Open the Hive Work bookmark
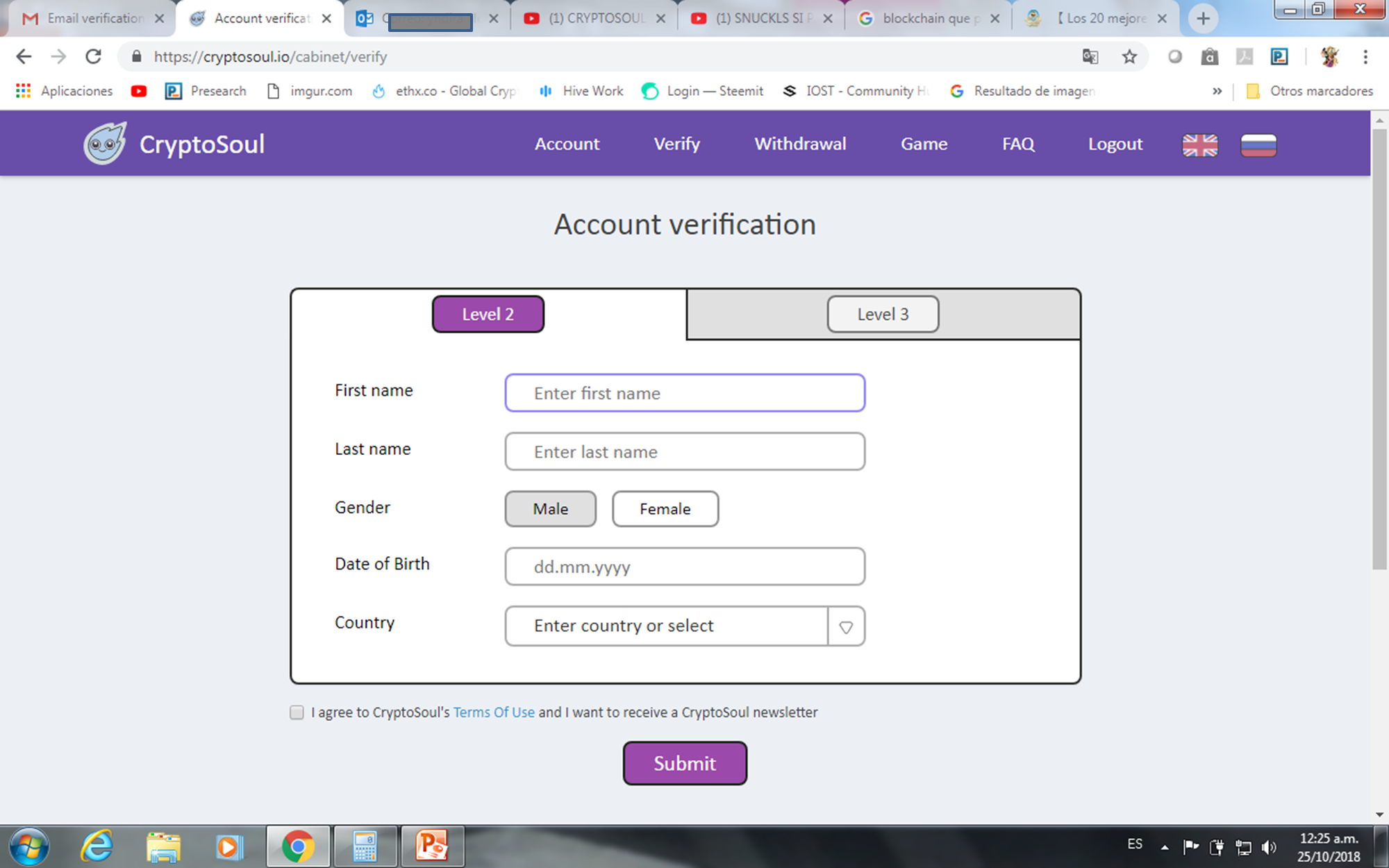1389x868 pixels. 581,91
